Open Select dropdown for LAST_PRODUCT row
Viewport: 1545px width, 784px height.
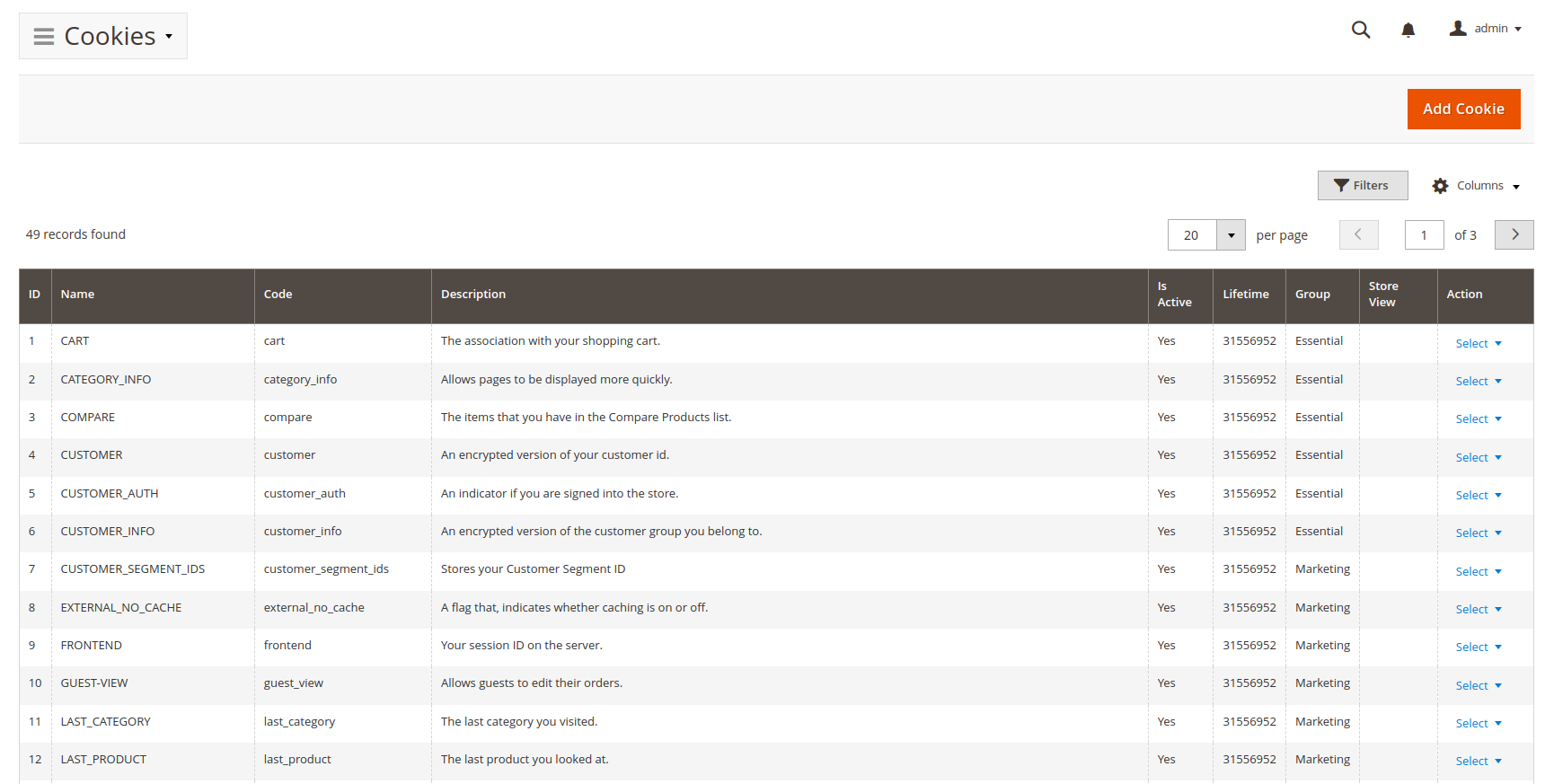pyautogui.click(x=1478, y=761)
